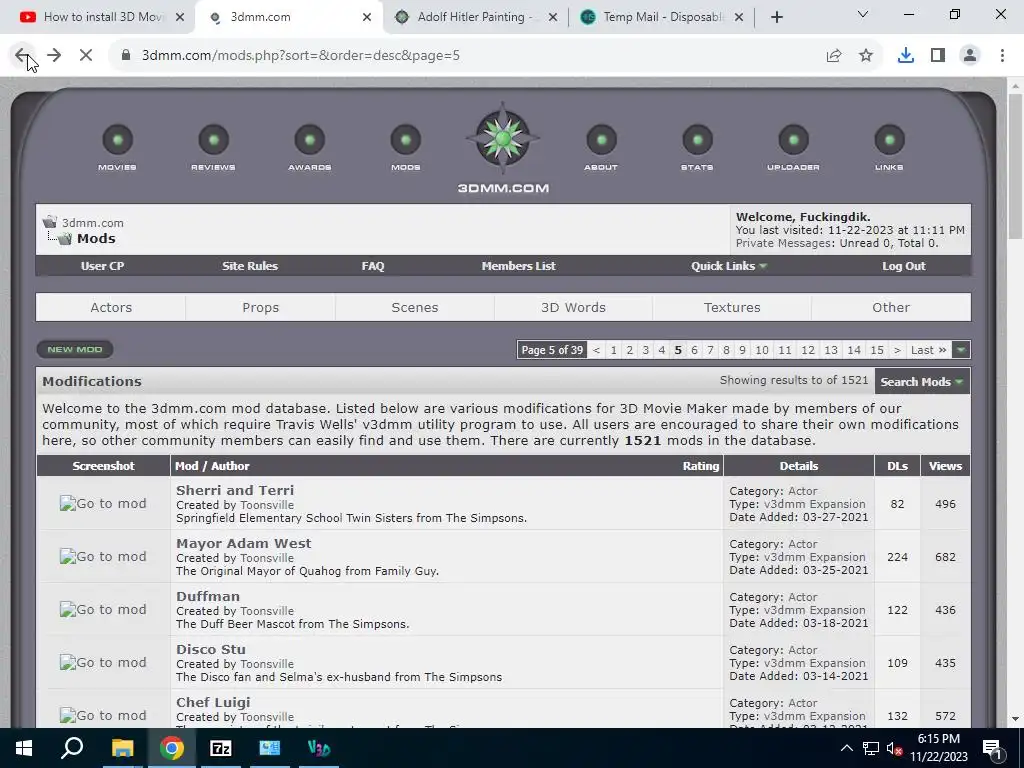Jump to the Last page link
This screenshot has height=768, width=1024.
click(x=928, y=350)
